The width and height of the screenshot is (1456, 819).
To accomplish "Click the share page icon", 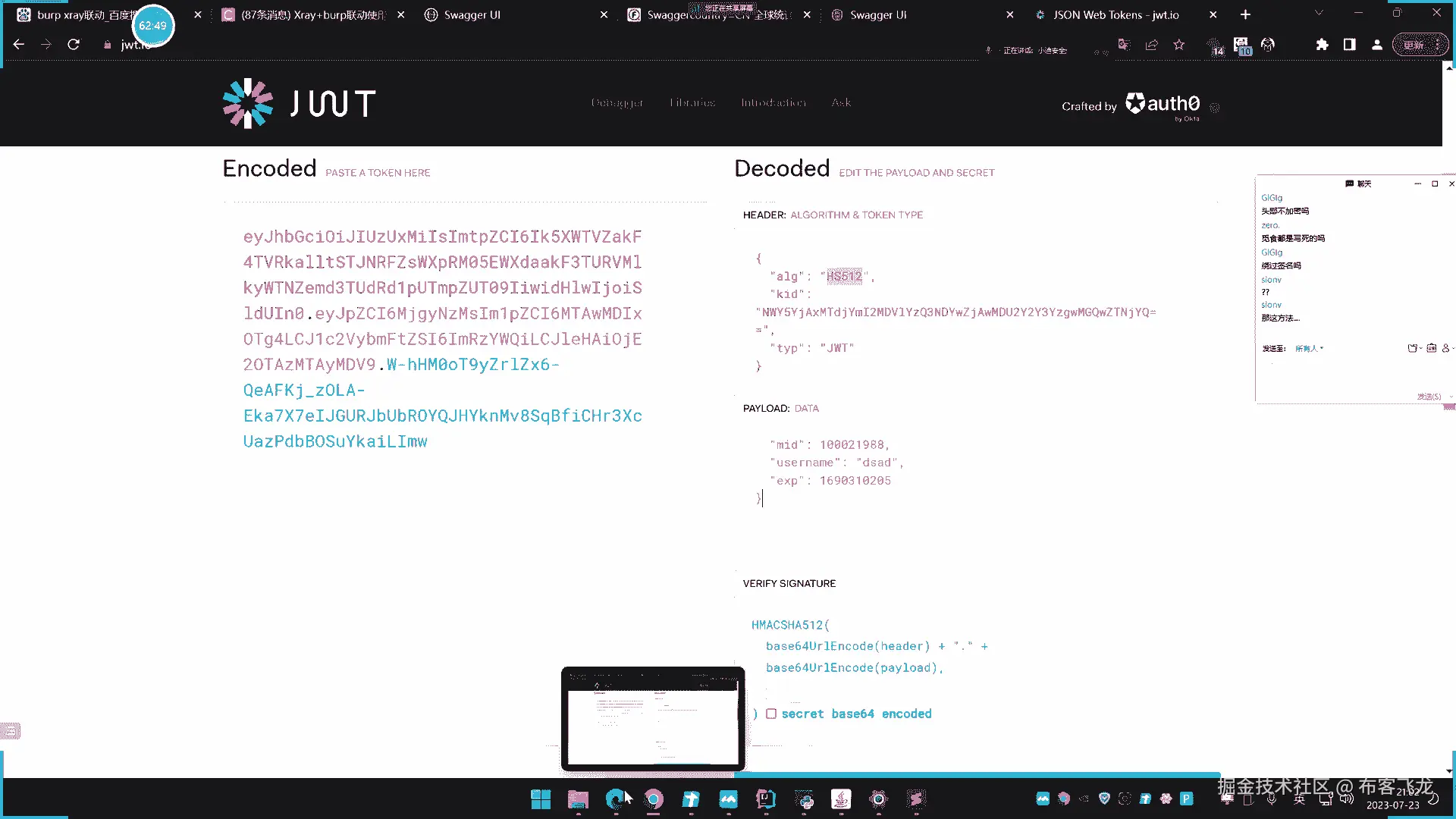I will pyautogui.click(x=1151, y=45).
